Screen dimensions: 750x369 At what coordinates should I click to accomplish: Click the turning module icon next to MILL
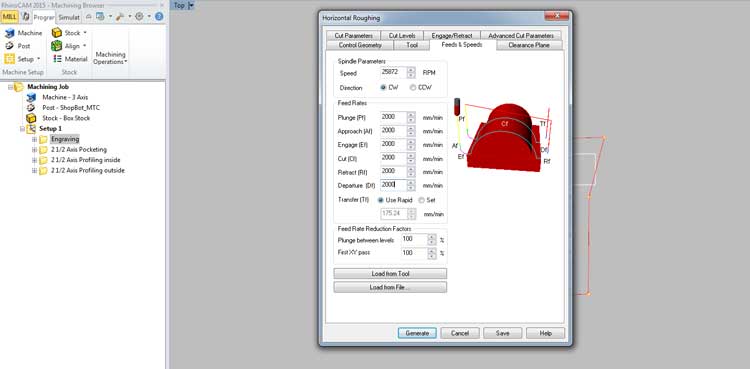point(26,17)
